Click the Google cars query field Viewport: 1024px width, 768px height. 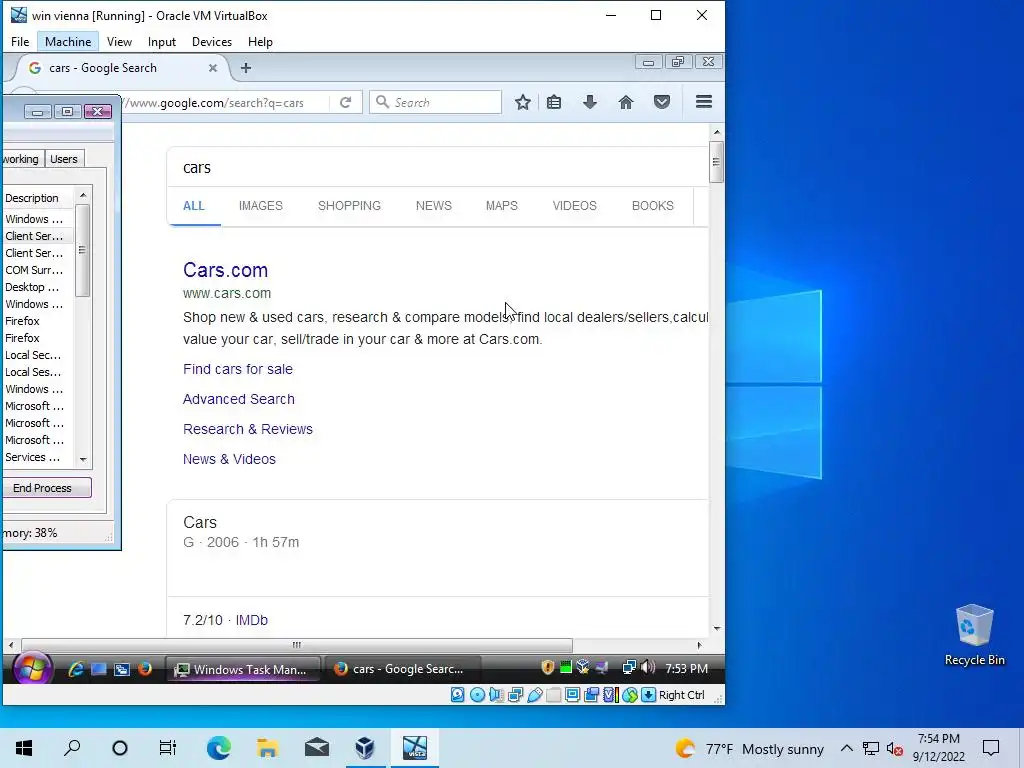tap(438, 167)
